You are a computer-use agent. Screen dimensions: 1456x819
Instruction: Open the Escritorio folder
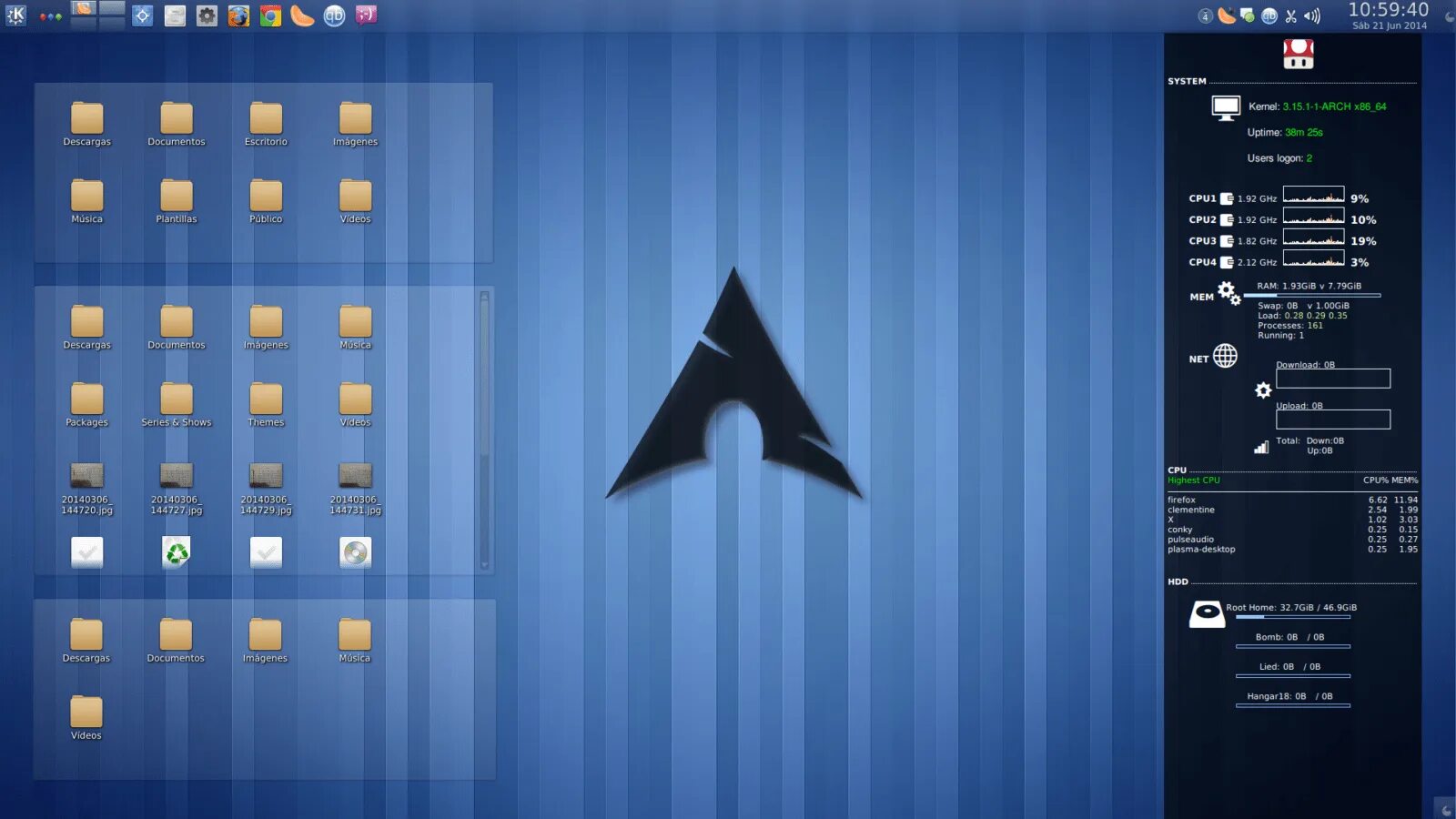266,125
